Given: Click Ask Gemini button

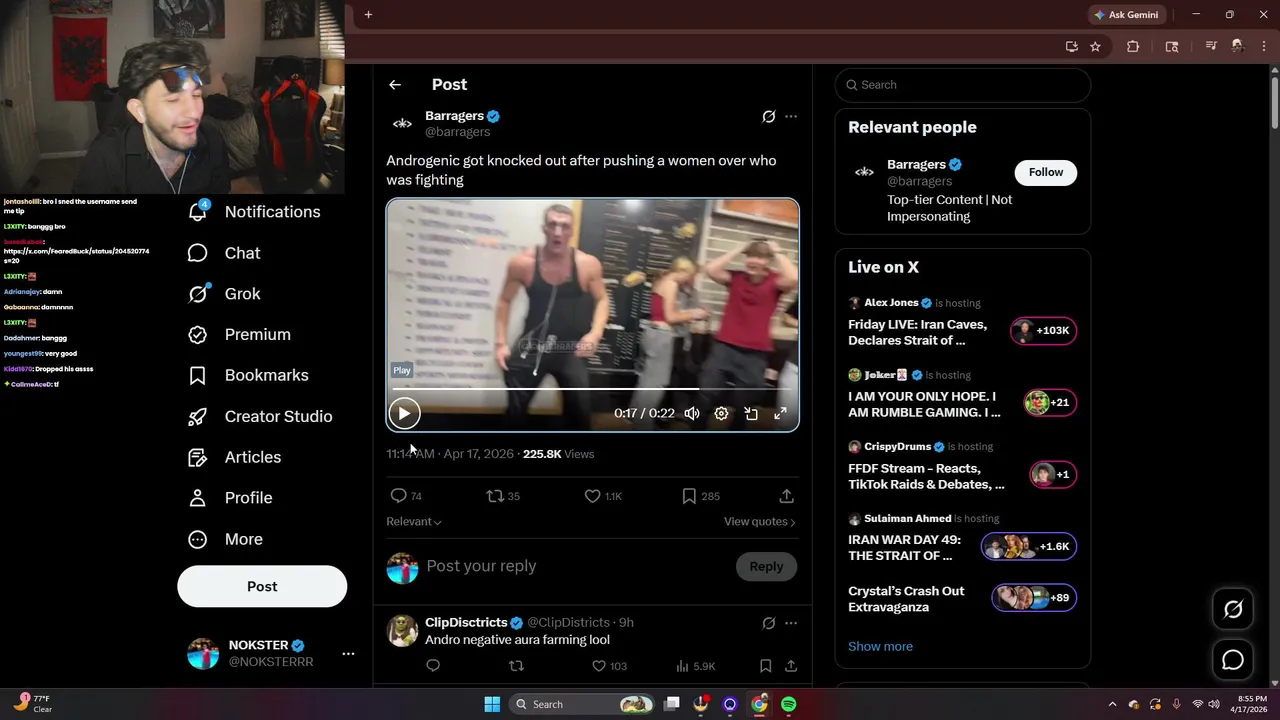Looking at the screenshot, I should (1126, 15).
